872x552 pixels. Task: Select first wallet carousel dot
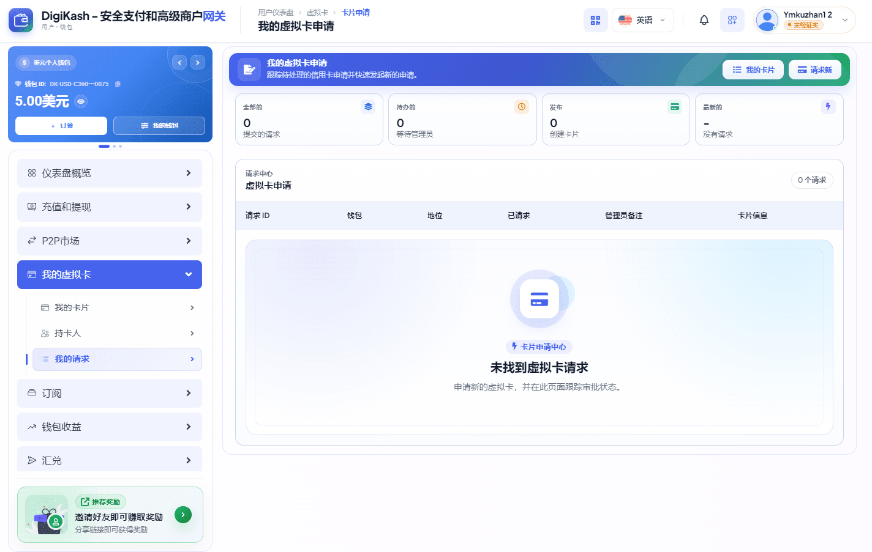(x=104, y=146)
